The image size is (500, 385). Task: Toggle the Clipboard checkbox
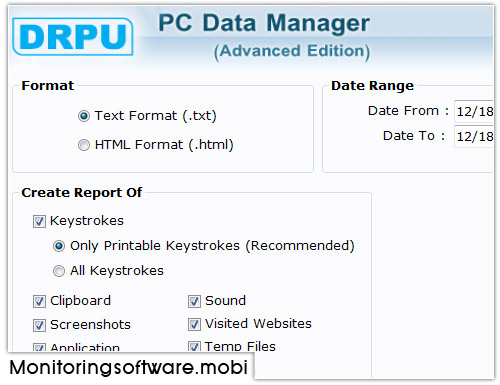(39, 301)
